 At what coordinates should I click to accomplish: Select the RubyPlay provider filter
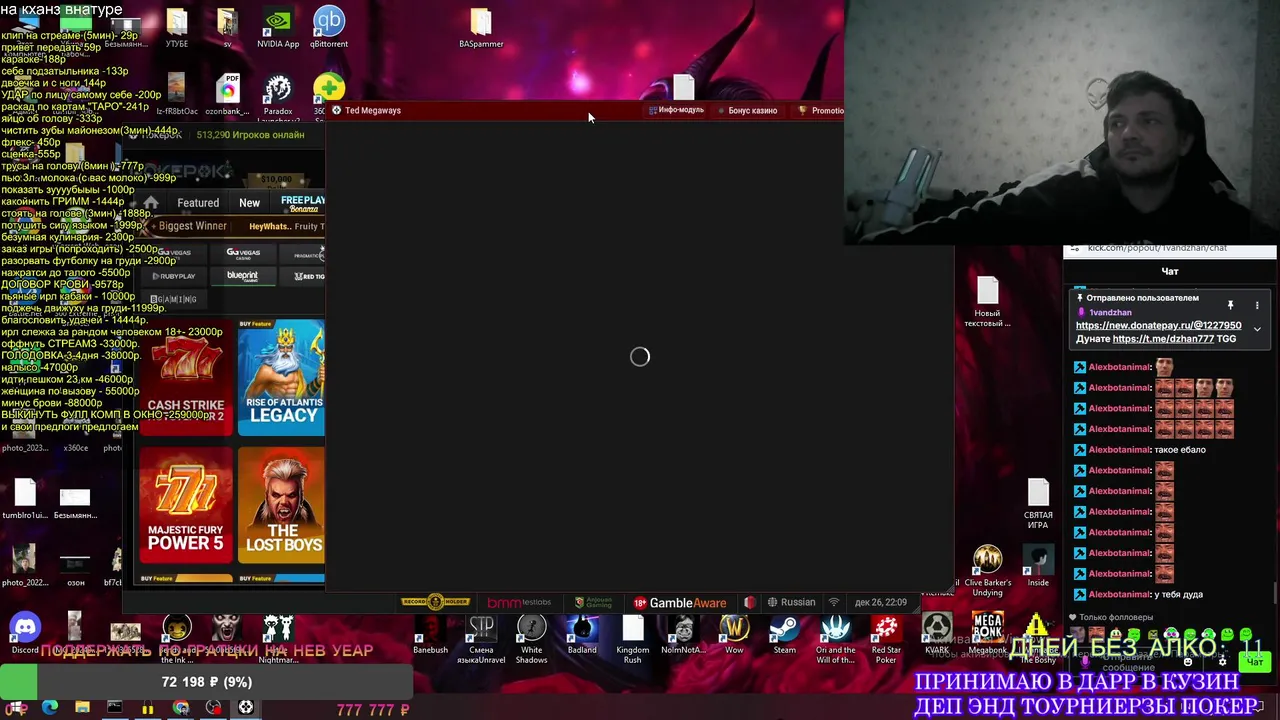coord(174,276)
